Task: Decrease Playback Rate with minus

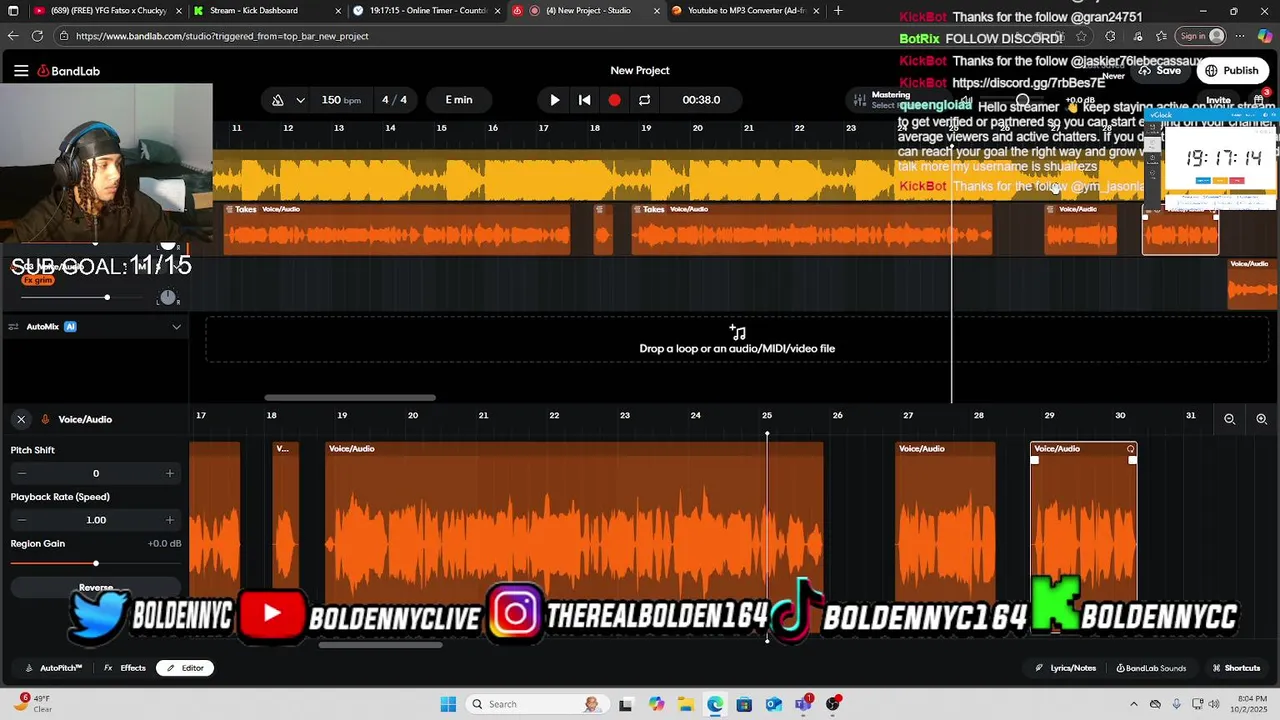Action: coord(22,520)
